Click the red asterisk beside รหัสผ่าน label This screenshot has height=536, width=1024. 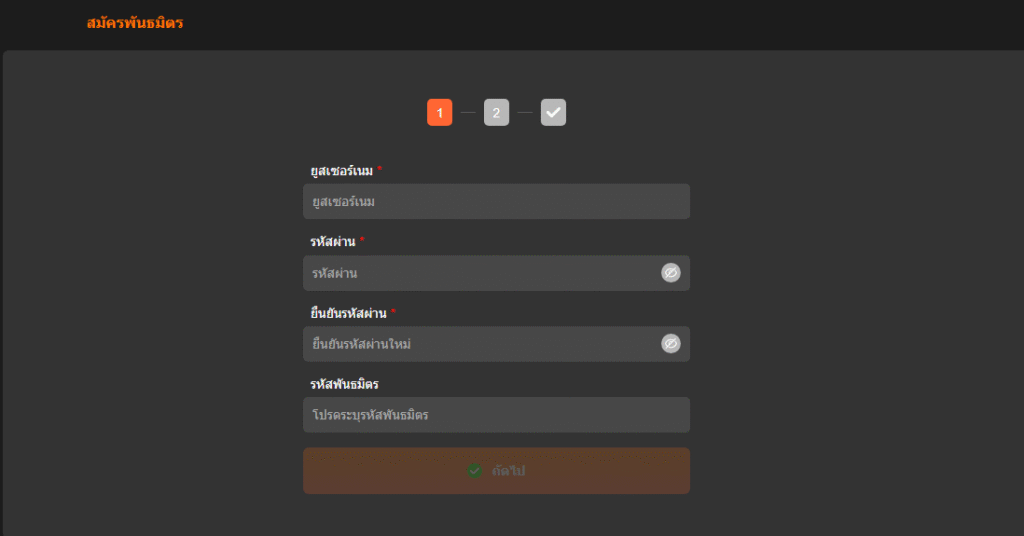(362, 241)
